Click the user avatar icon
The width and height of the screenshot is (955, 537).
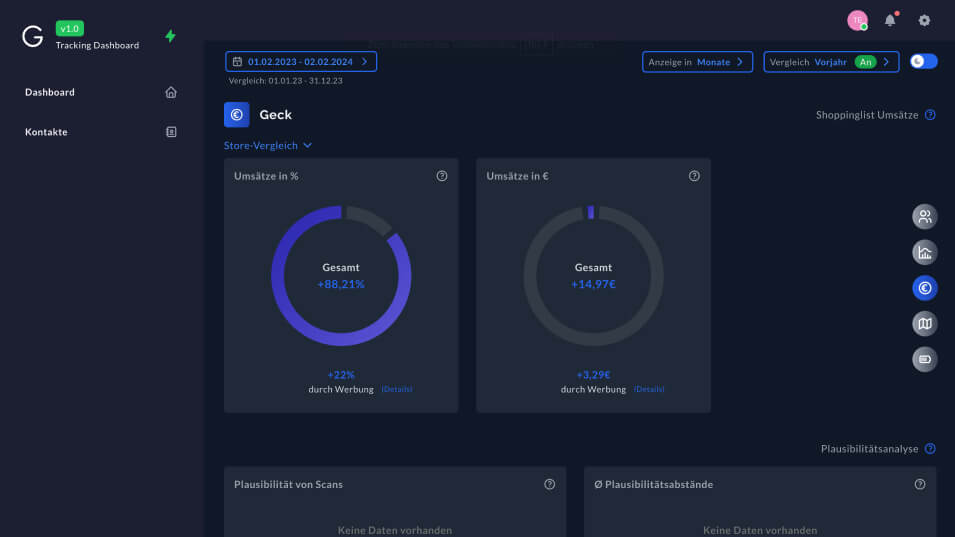[x=857, y=20]
